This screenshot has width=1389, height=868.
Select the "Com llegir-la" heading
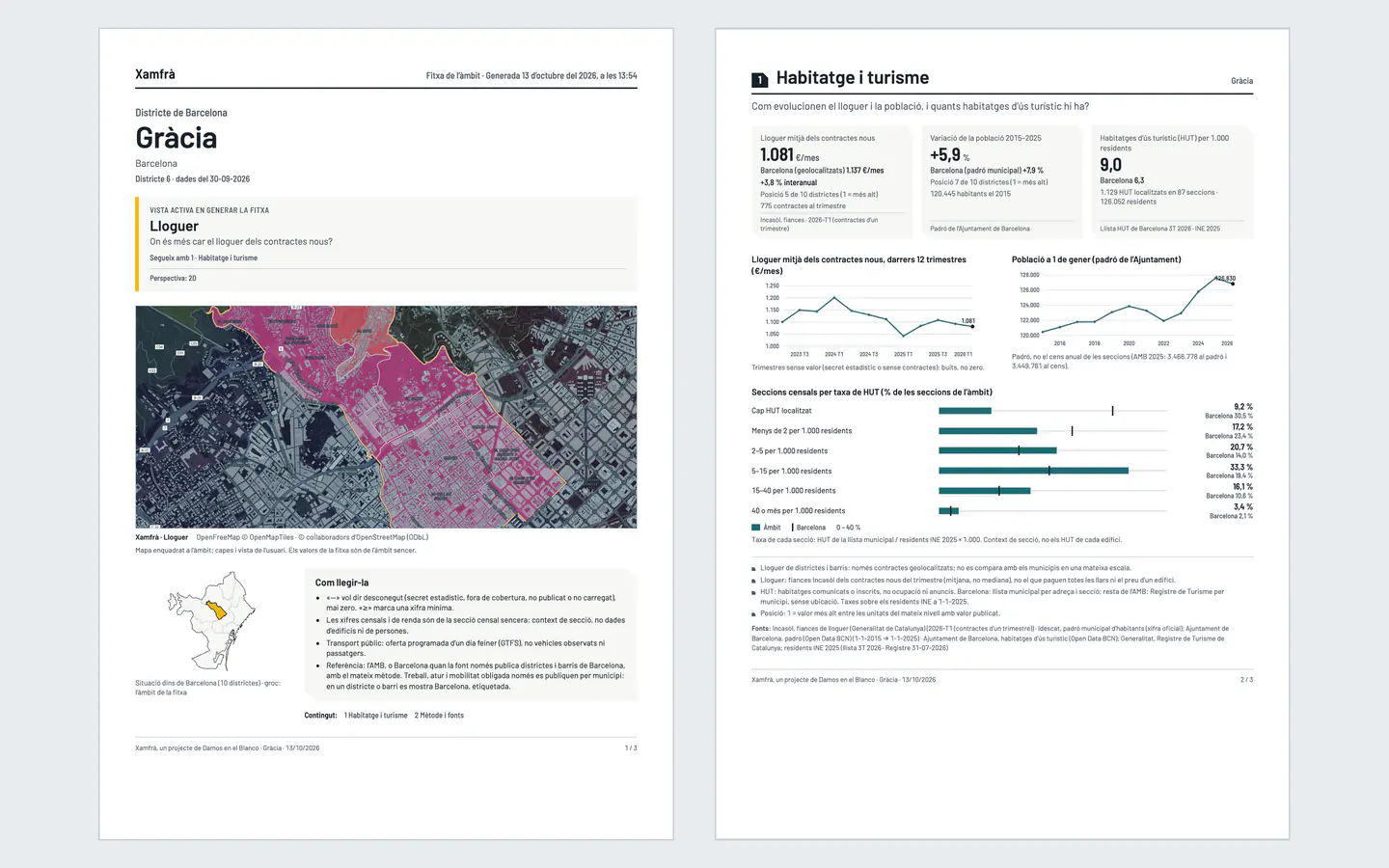click(x=341, y=583)
